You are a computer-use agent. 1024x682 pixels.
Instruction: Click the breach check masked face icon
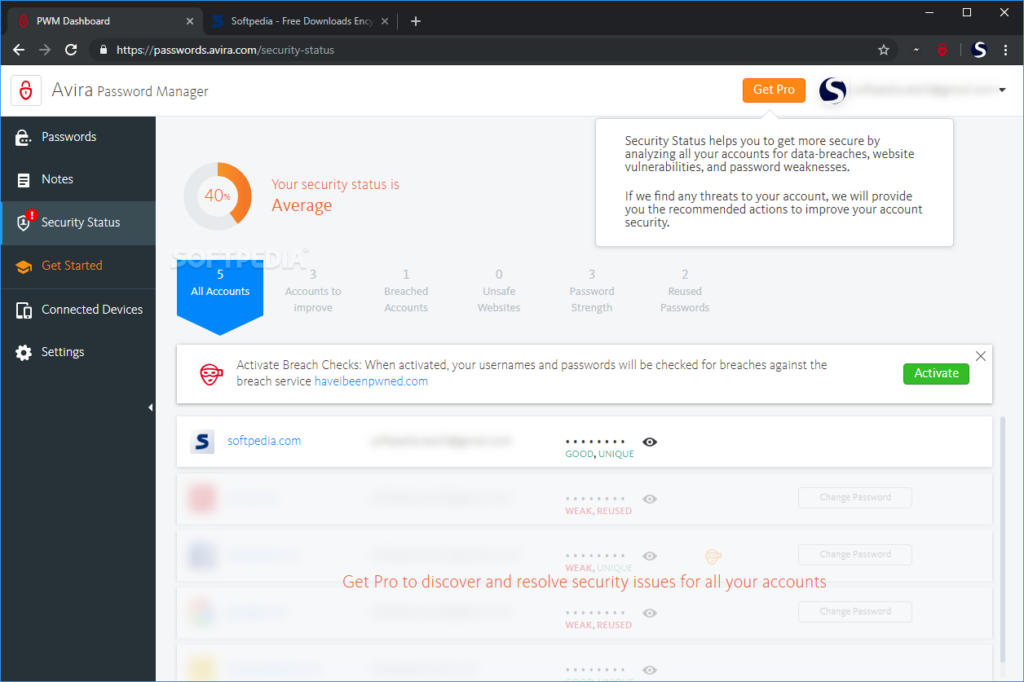tap(211, 374)
